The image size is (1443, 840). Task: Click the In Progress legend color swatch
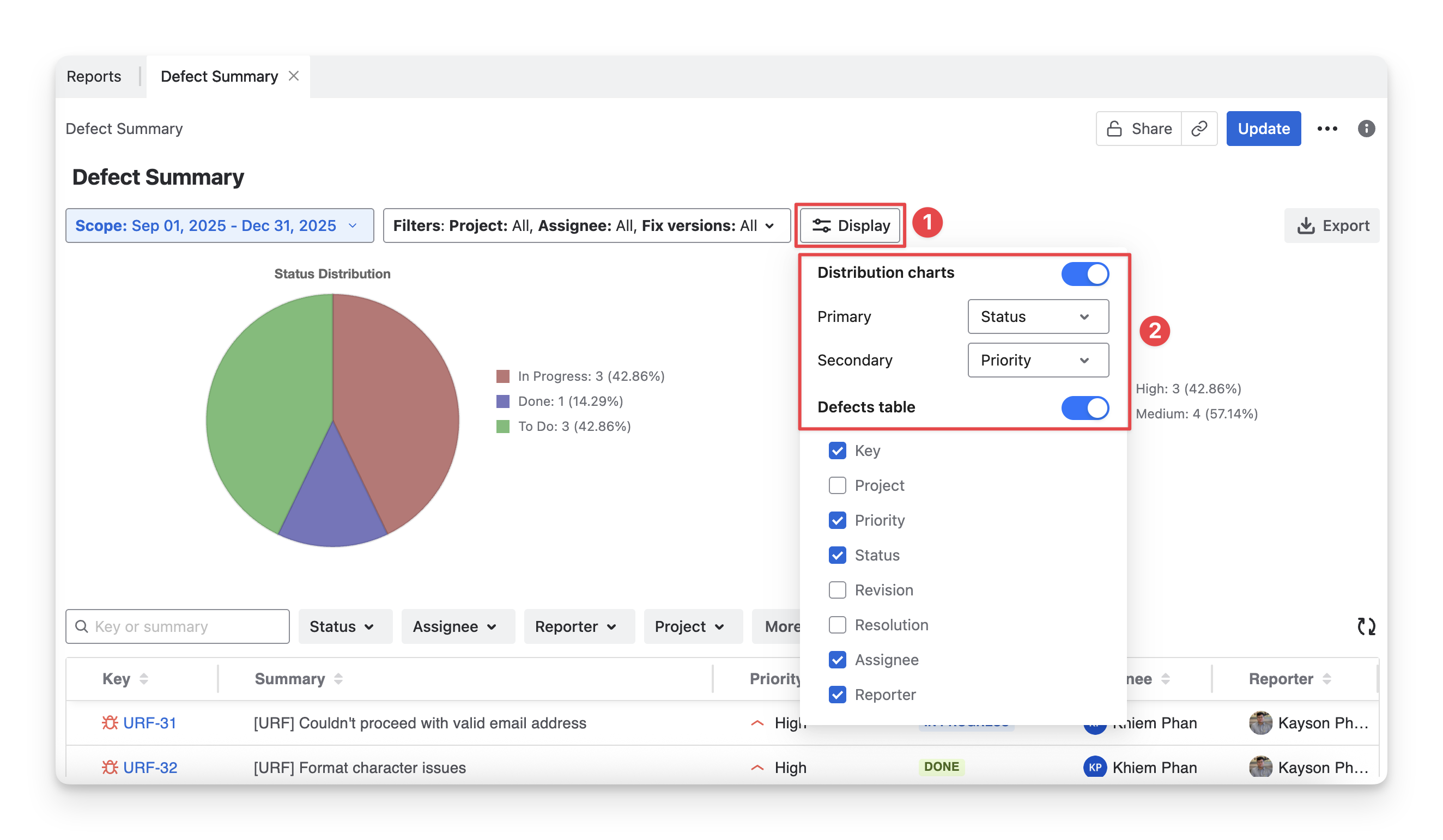[503, 376]
